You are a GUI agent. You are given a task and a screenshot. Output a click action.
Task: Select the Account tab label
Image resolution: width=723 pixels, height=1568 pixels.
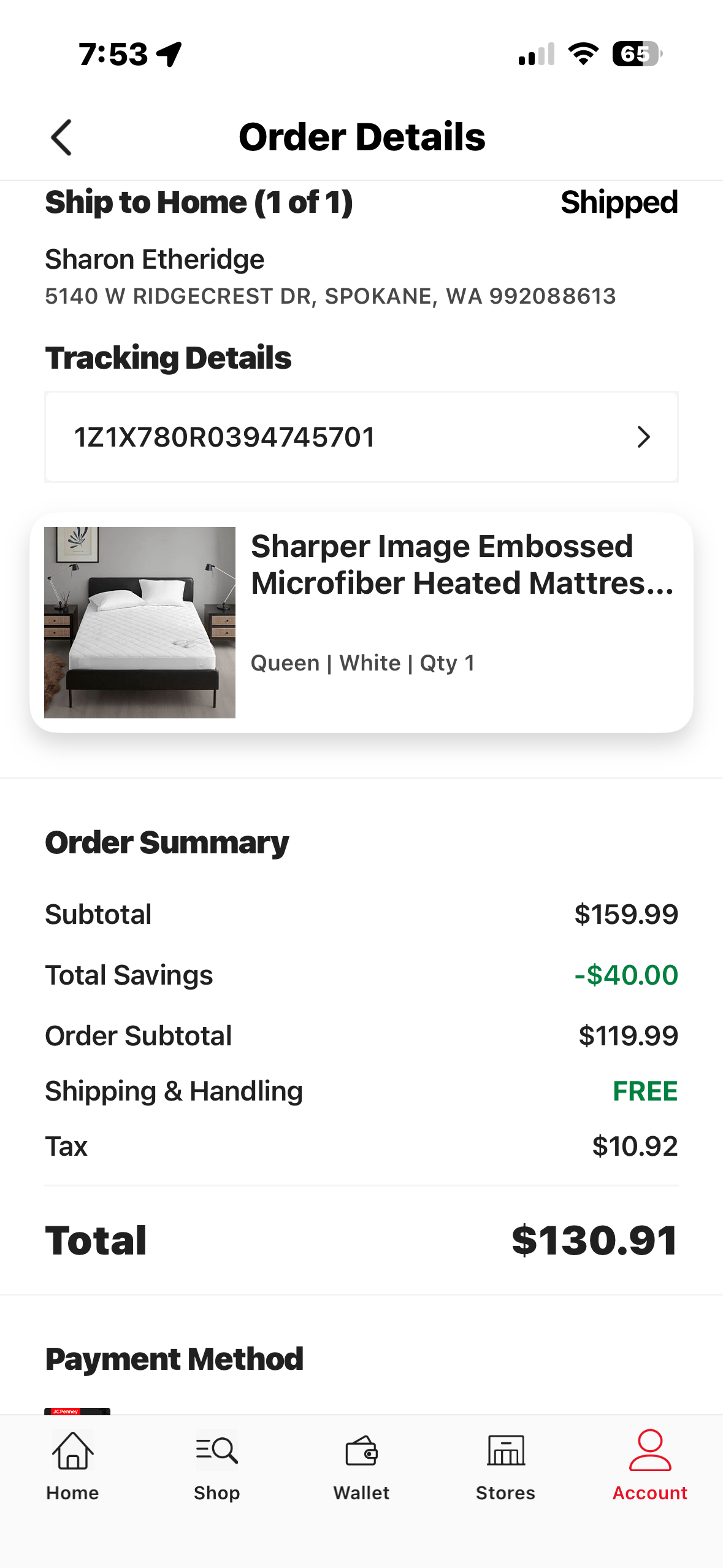tap(650, 1493)
